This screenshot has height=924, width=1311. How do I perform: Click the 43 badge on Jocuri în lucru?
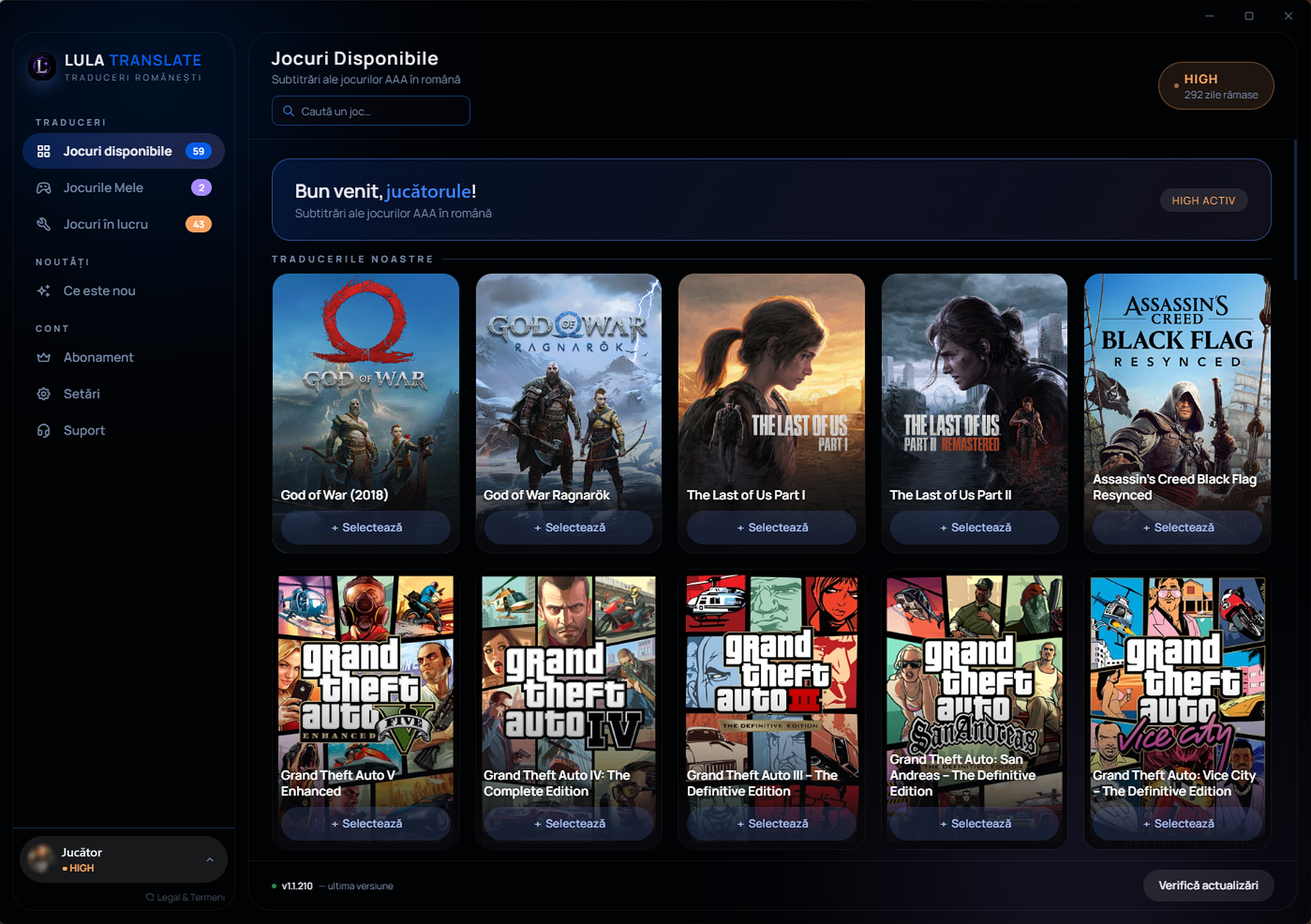pyautogui.click(x=198, y=224)
